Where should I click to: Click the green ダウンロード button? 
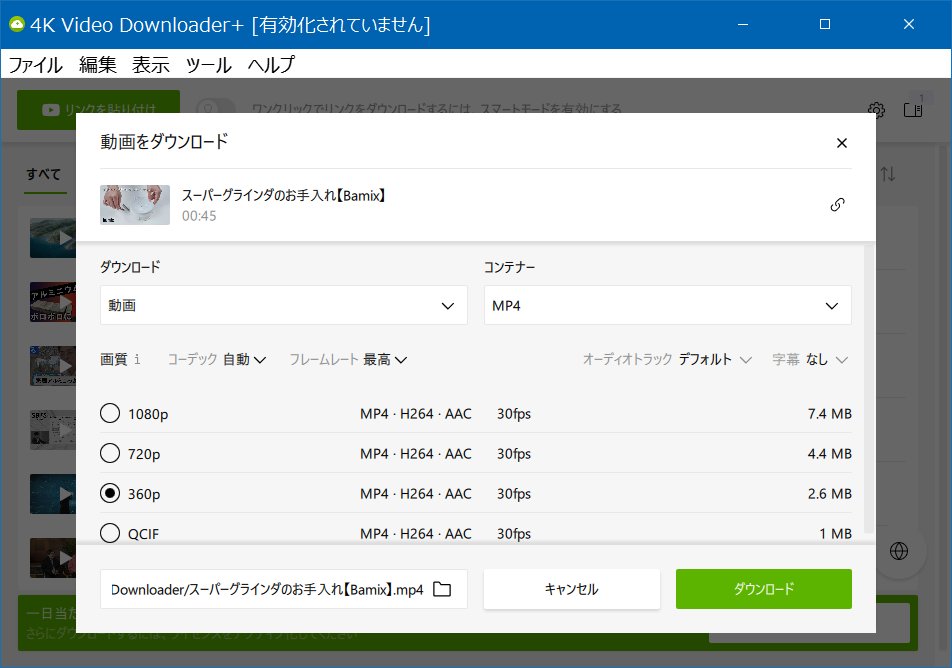(763, 589)
